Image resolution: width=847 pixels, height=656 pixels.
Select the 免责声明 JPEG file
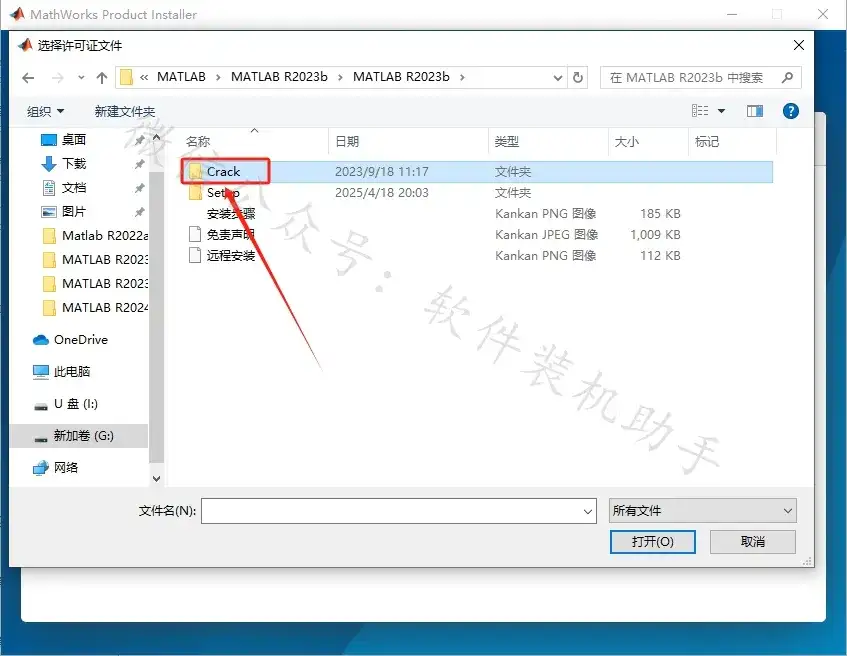pos(231,235)
